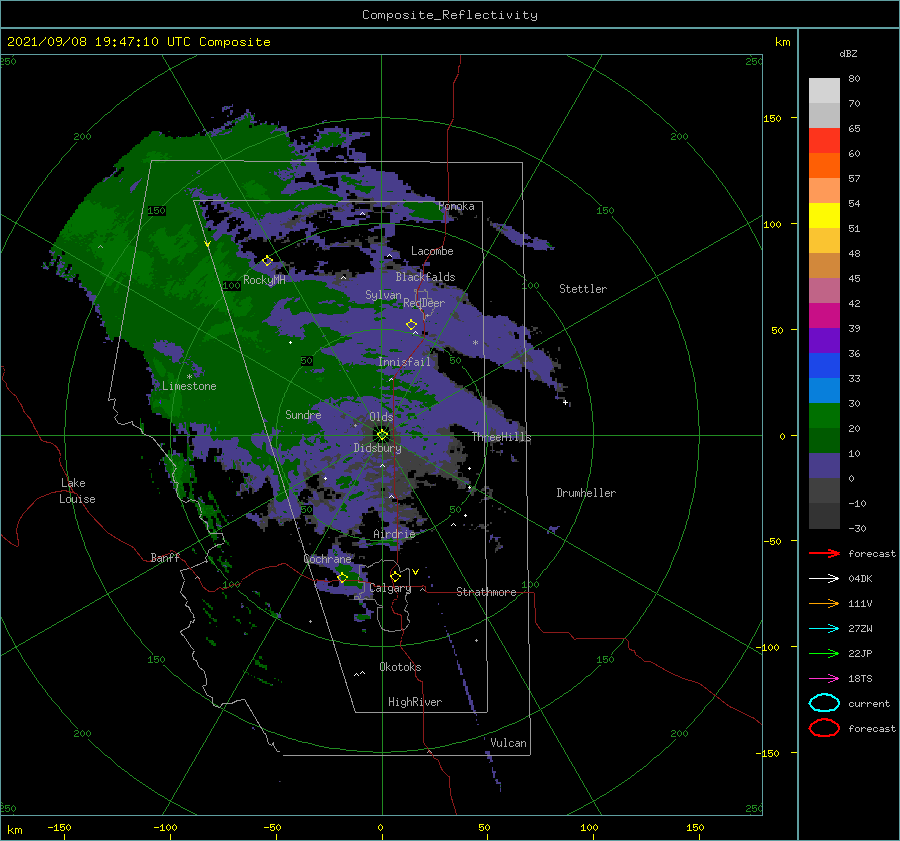The image size is (900, 841).
Task: Click the Lake Louise label
Action: point(77,491)
